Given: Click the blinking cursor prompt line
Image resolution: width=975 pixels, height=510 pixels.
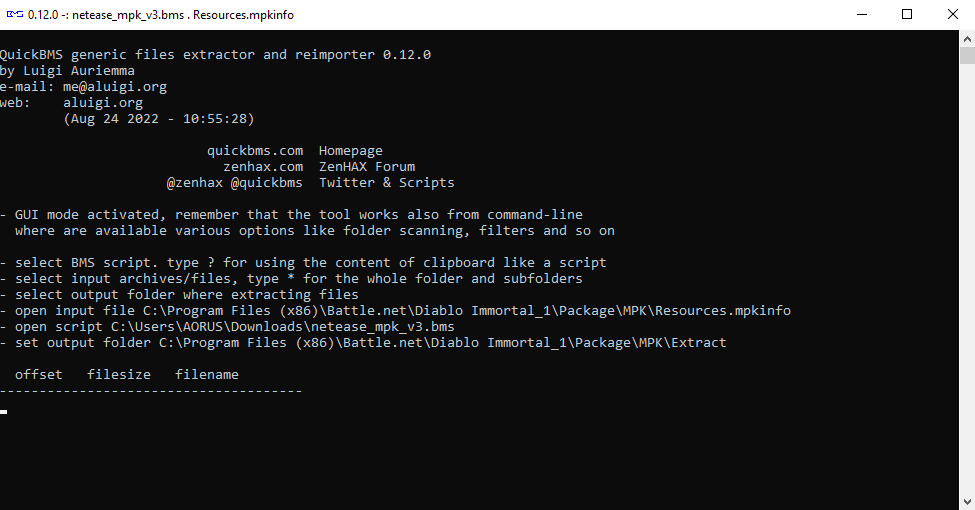Looking at the screenshot, I should pos(4,412).
